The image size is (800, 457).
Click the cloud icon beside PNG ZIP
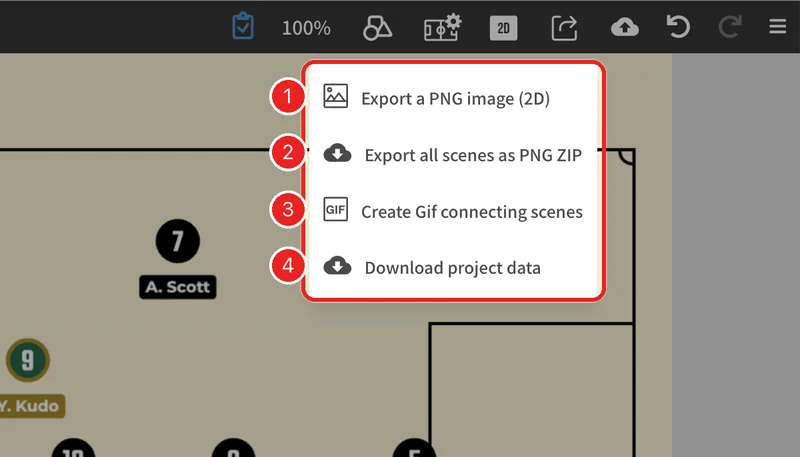tap(337, 153)
